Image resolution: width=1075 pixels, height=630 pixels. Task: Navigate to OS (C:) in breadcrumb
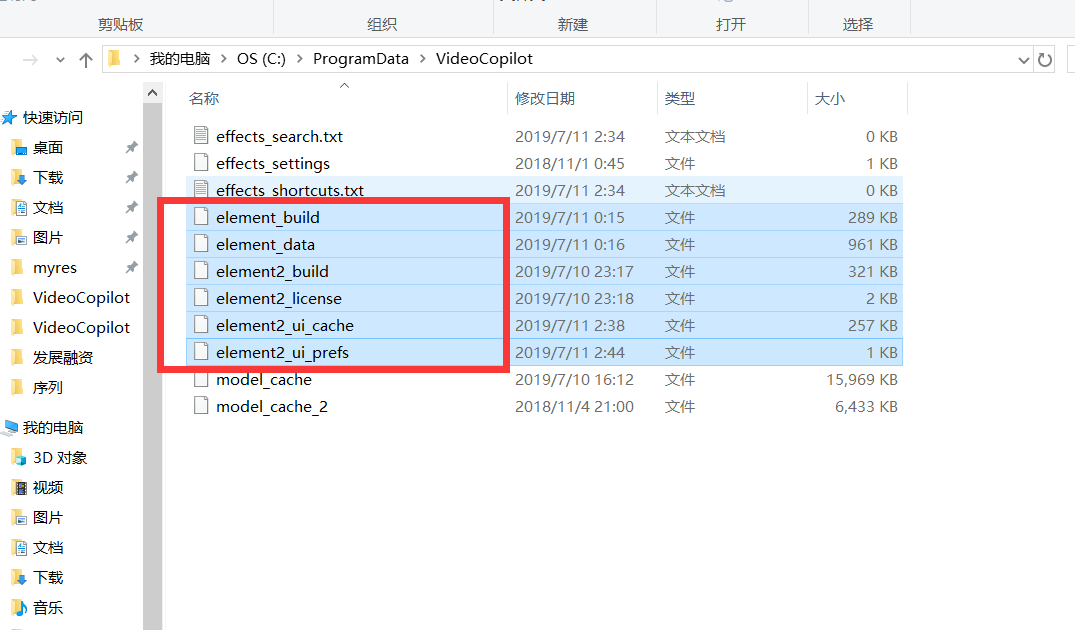tap(261, 59)
